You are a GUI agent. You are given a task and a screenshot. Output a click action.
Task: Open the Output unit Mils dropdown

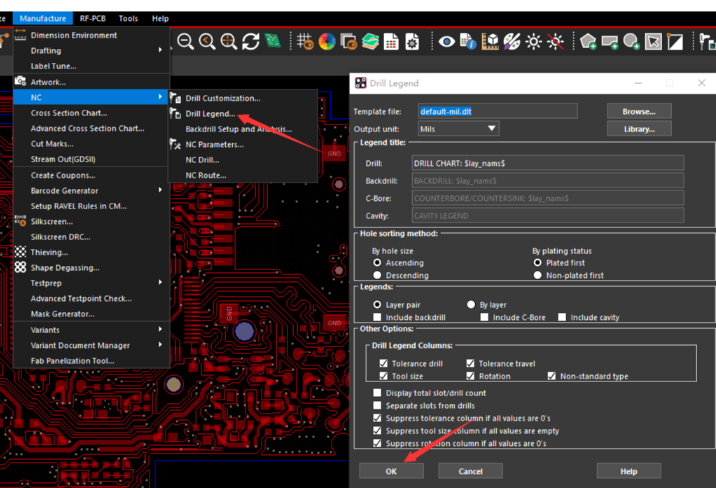458,129
